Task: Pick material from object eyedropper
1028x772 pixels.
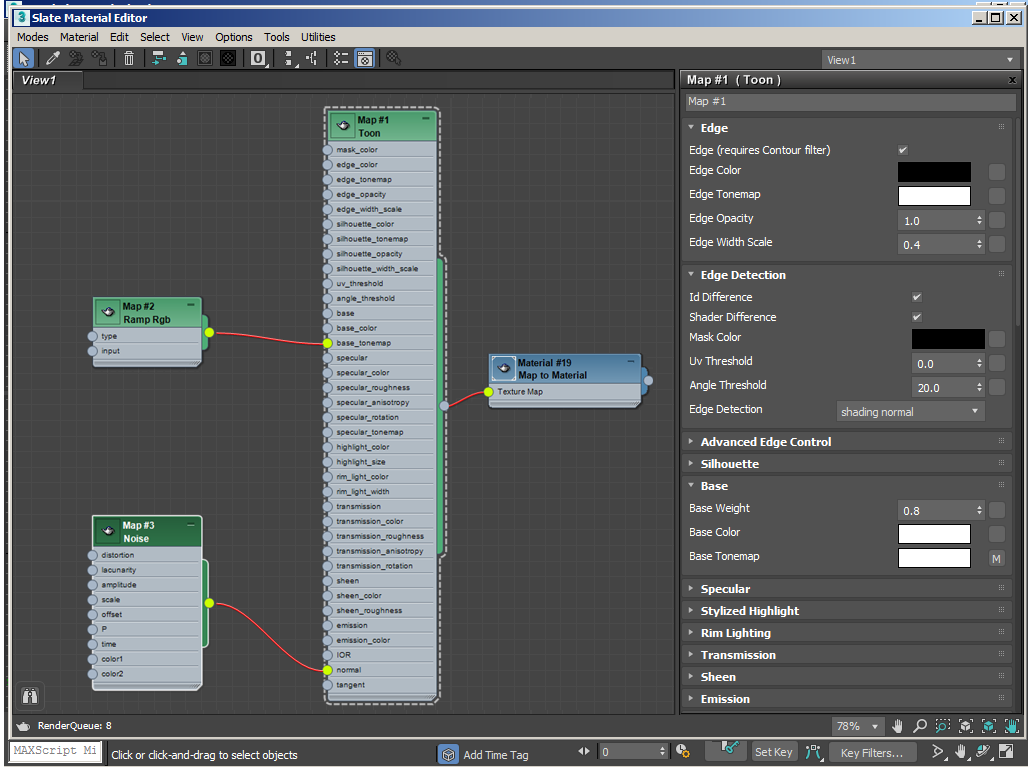Action: 52,58
